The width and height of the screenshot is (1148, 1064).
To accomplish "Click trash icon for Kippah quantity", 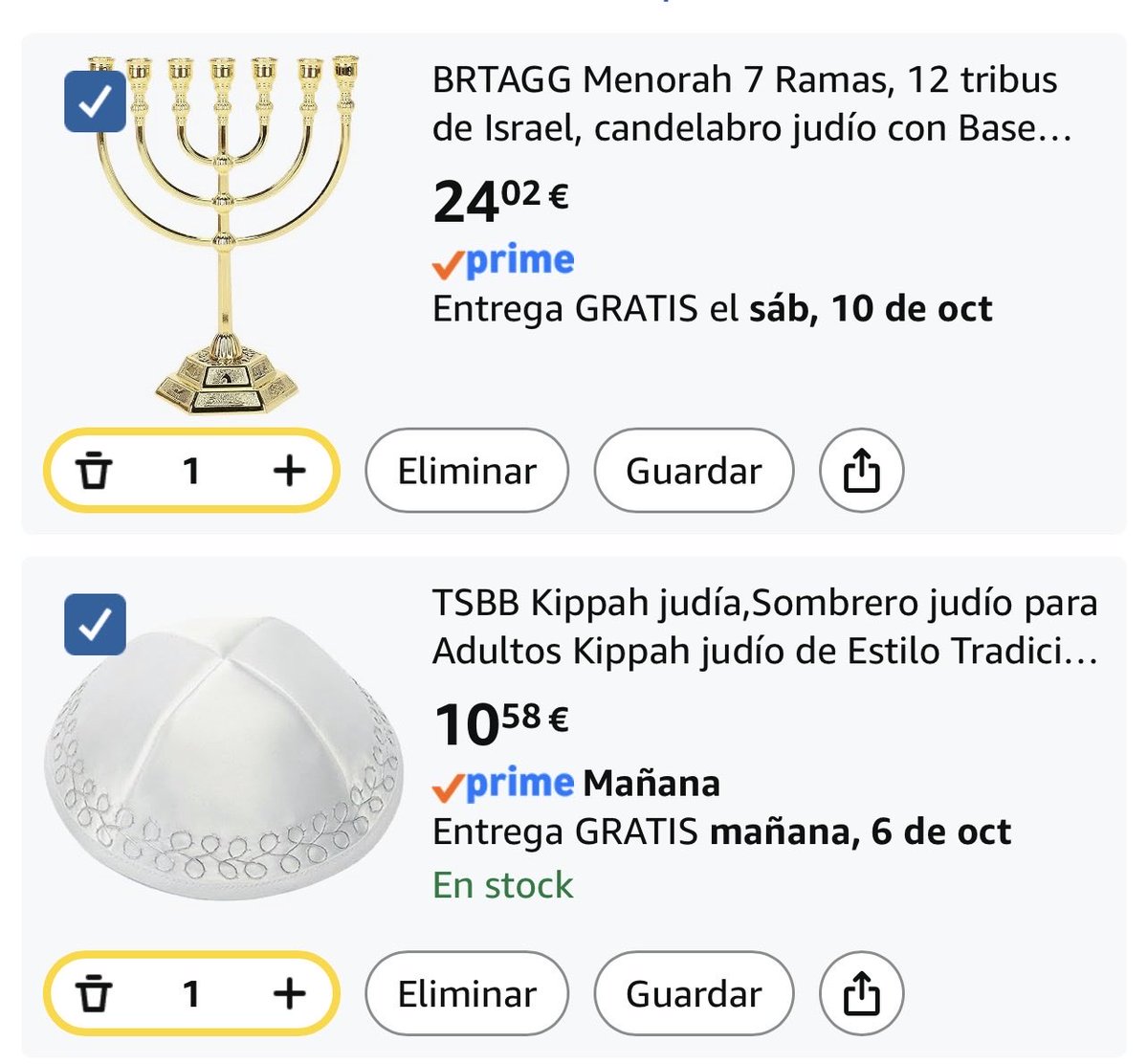I will pos(94,994).
